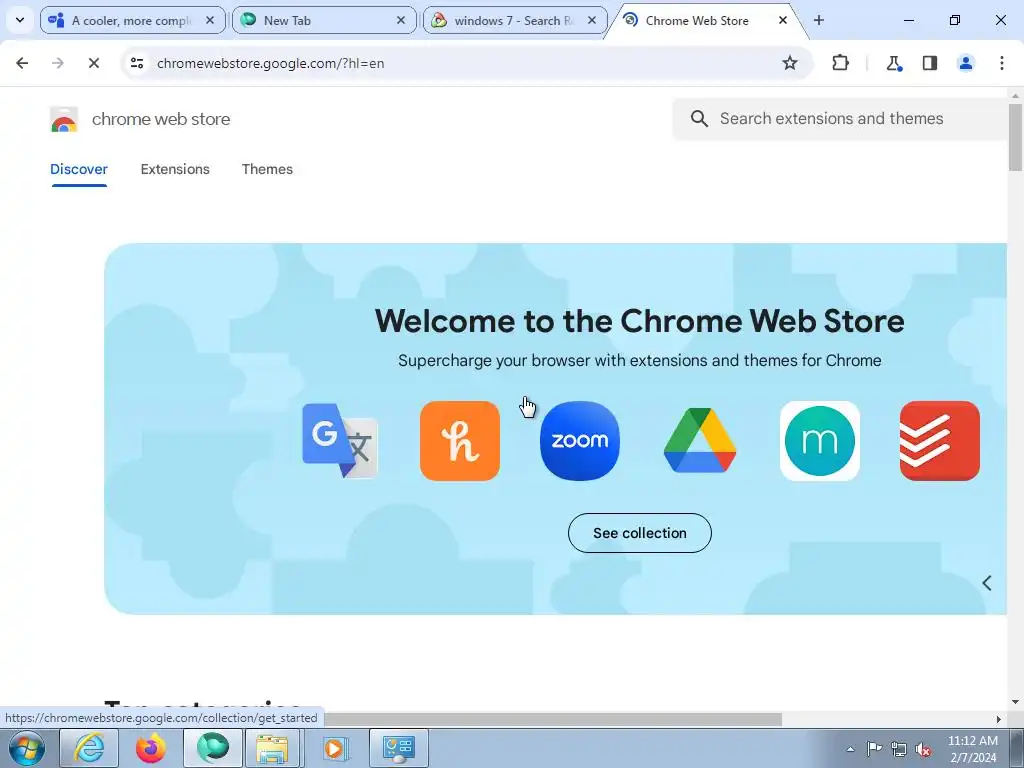1024x768 pixels.
Task: Click the See collection button
Action: coord(639,533)
